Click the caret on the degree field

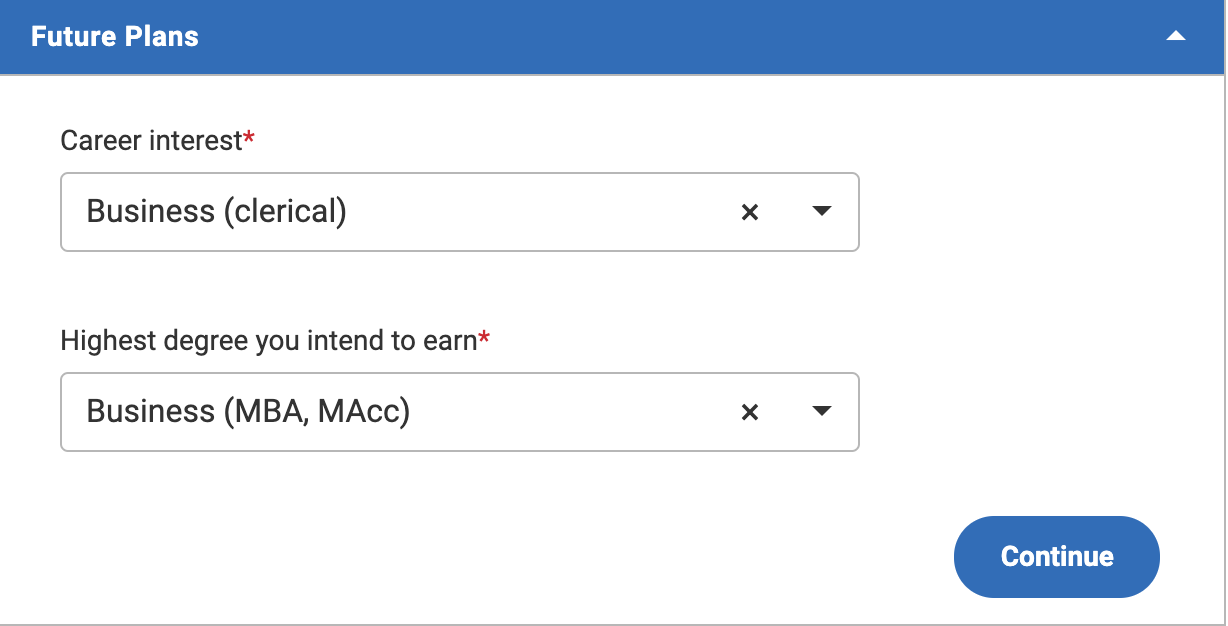820,412
